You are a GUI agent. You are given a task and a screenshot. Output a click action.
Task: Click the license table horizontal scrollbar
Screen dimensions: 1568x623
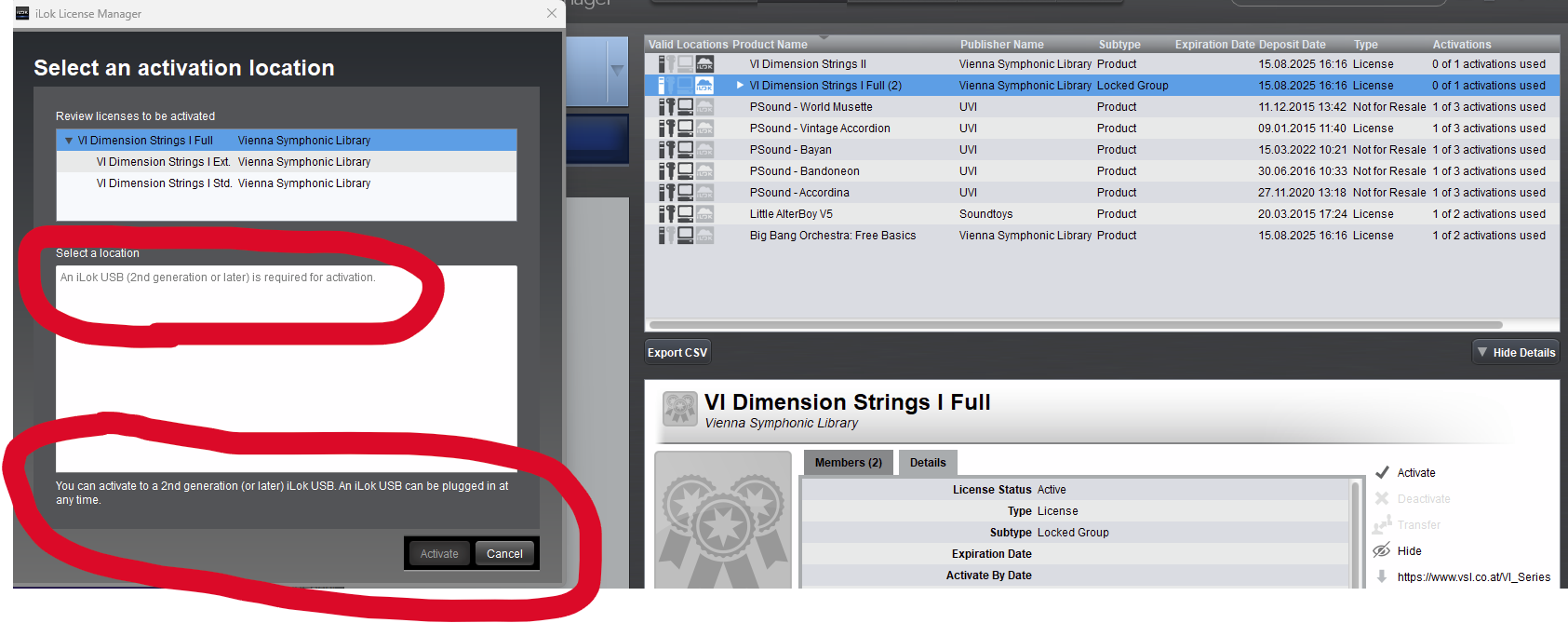[x=1076, y=325]
